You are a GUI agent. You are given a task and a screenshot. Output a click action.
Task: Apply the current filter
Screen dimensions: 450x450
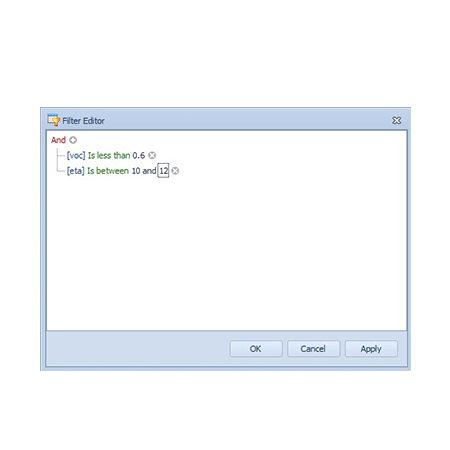(x=371, y=349)
